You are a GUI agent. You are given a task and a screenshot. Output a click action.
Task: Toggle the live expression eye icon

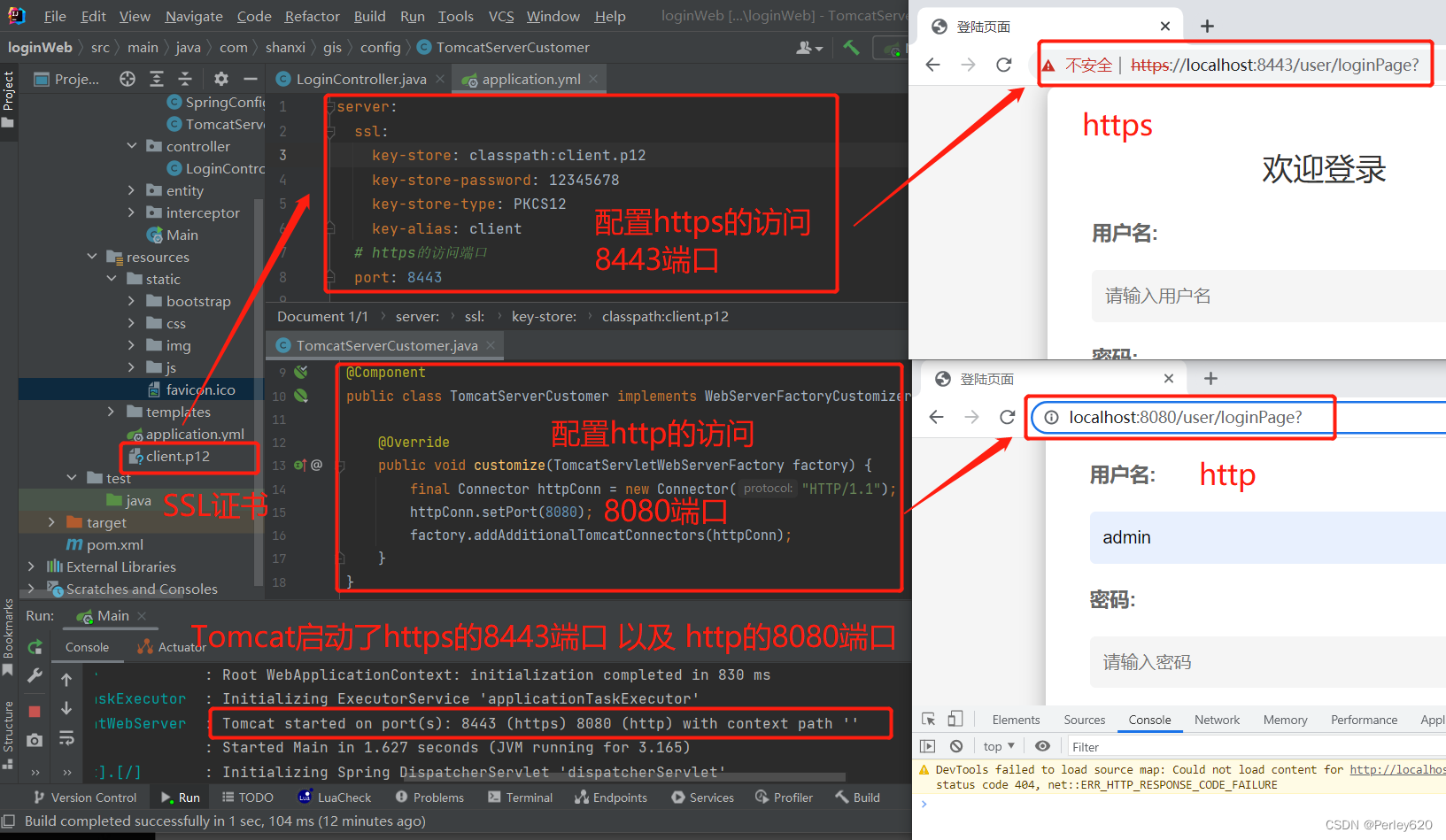click(1043, 745)
